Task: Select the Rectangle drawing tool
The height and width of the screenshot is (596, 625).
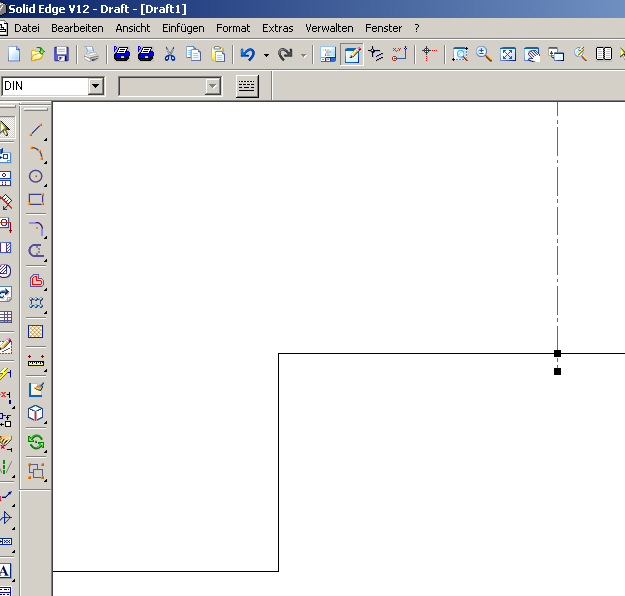Action: point(36,199)
